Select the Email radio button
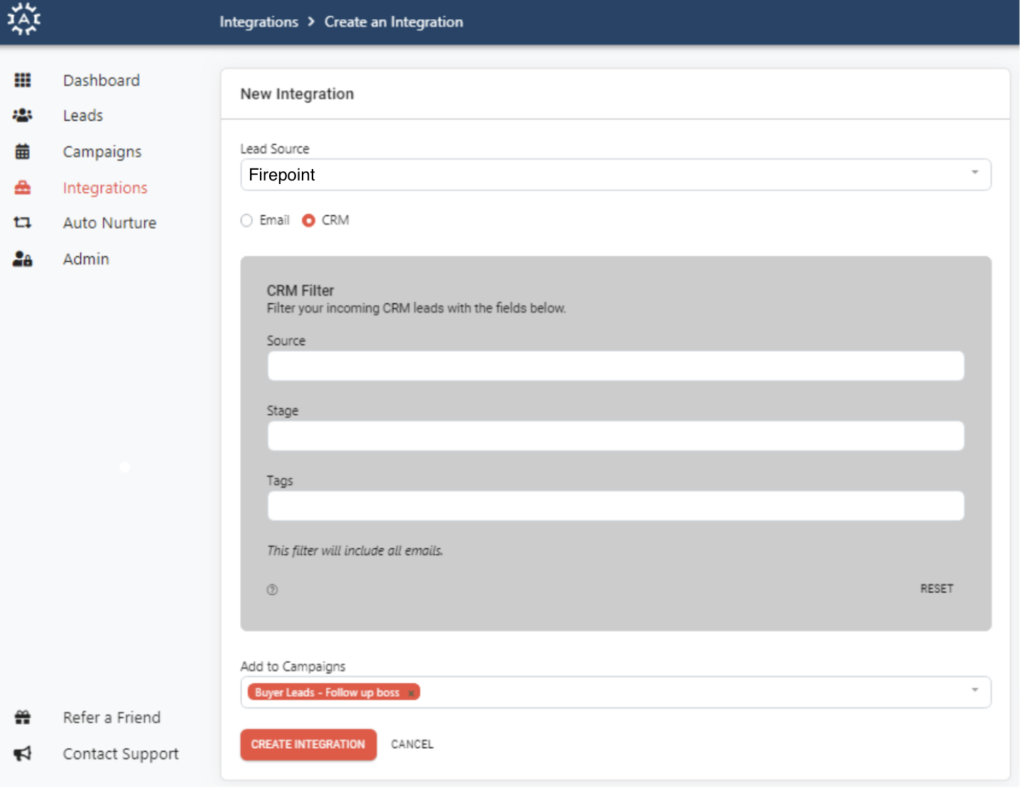The image size is (1024, 790). pos(246,221)
